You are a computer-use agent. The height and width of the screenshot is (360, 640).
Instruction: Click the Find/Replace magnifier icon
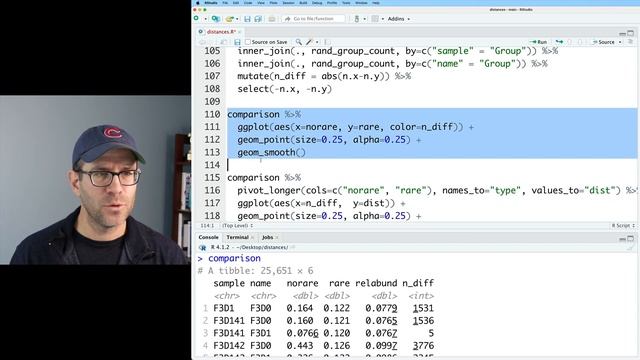pyautogui.click(x=299, y=42)
